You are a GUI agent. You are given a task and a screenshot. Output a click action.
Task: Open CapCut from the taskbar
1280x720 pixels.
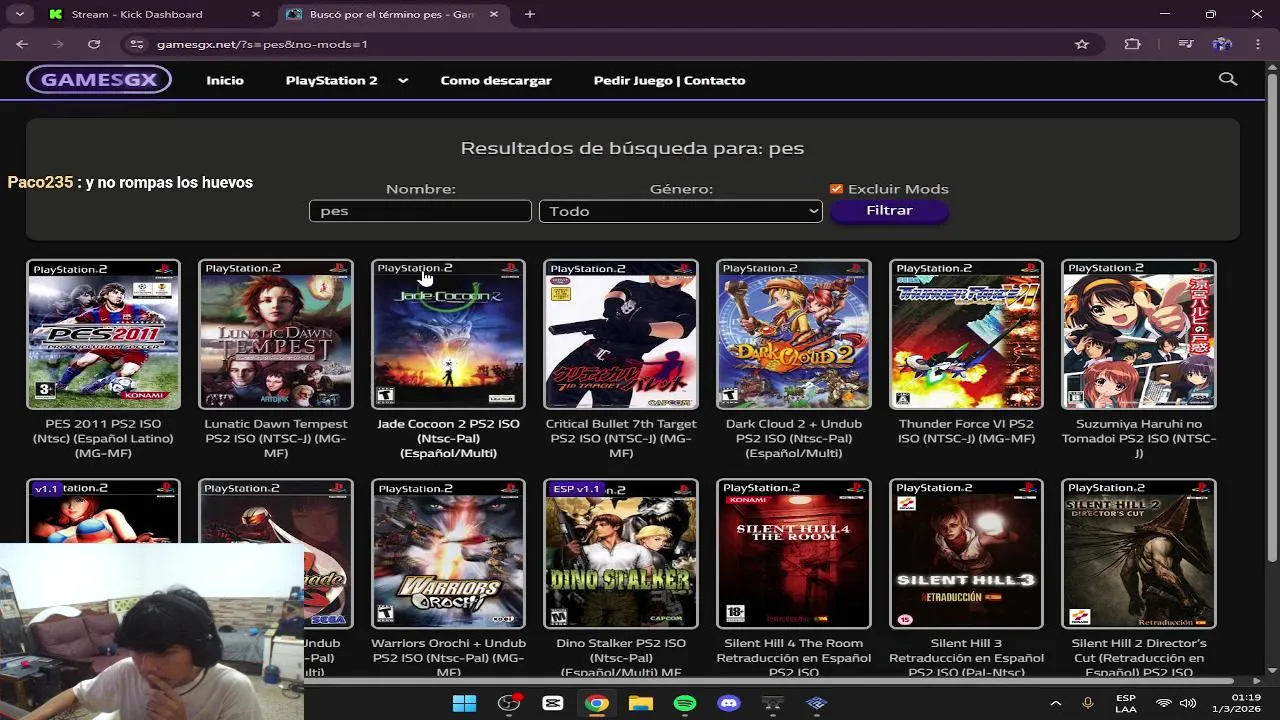(x=553, y=704)
